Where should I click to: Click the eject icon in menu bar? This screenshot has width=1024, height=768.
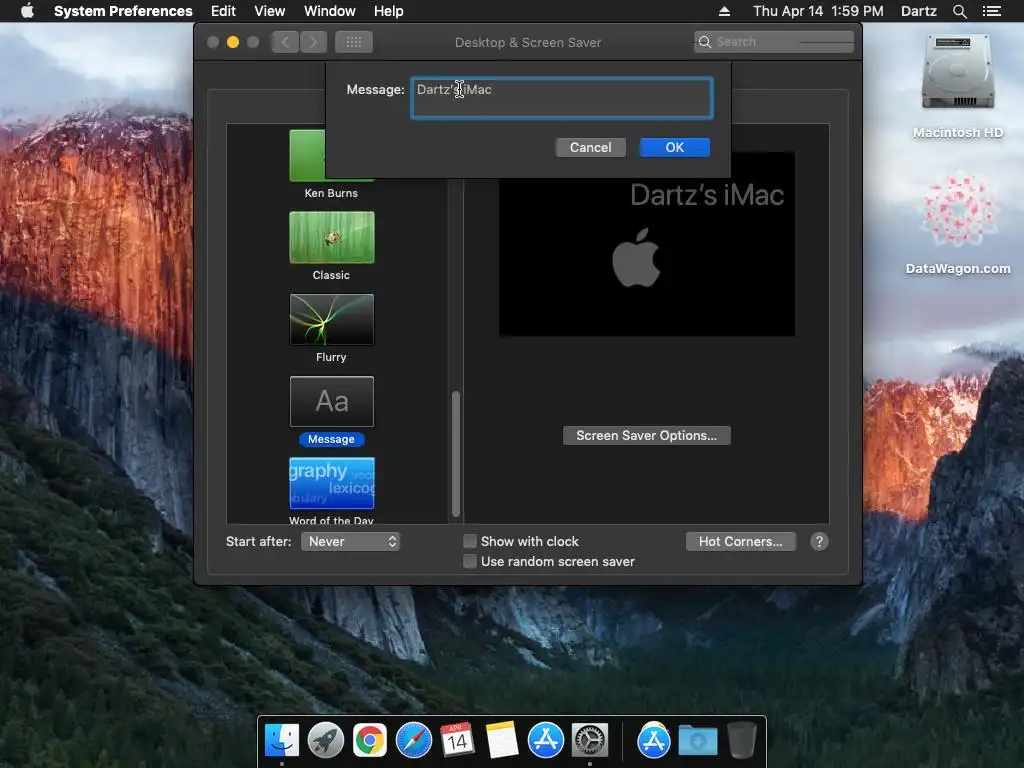[724, 11]
